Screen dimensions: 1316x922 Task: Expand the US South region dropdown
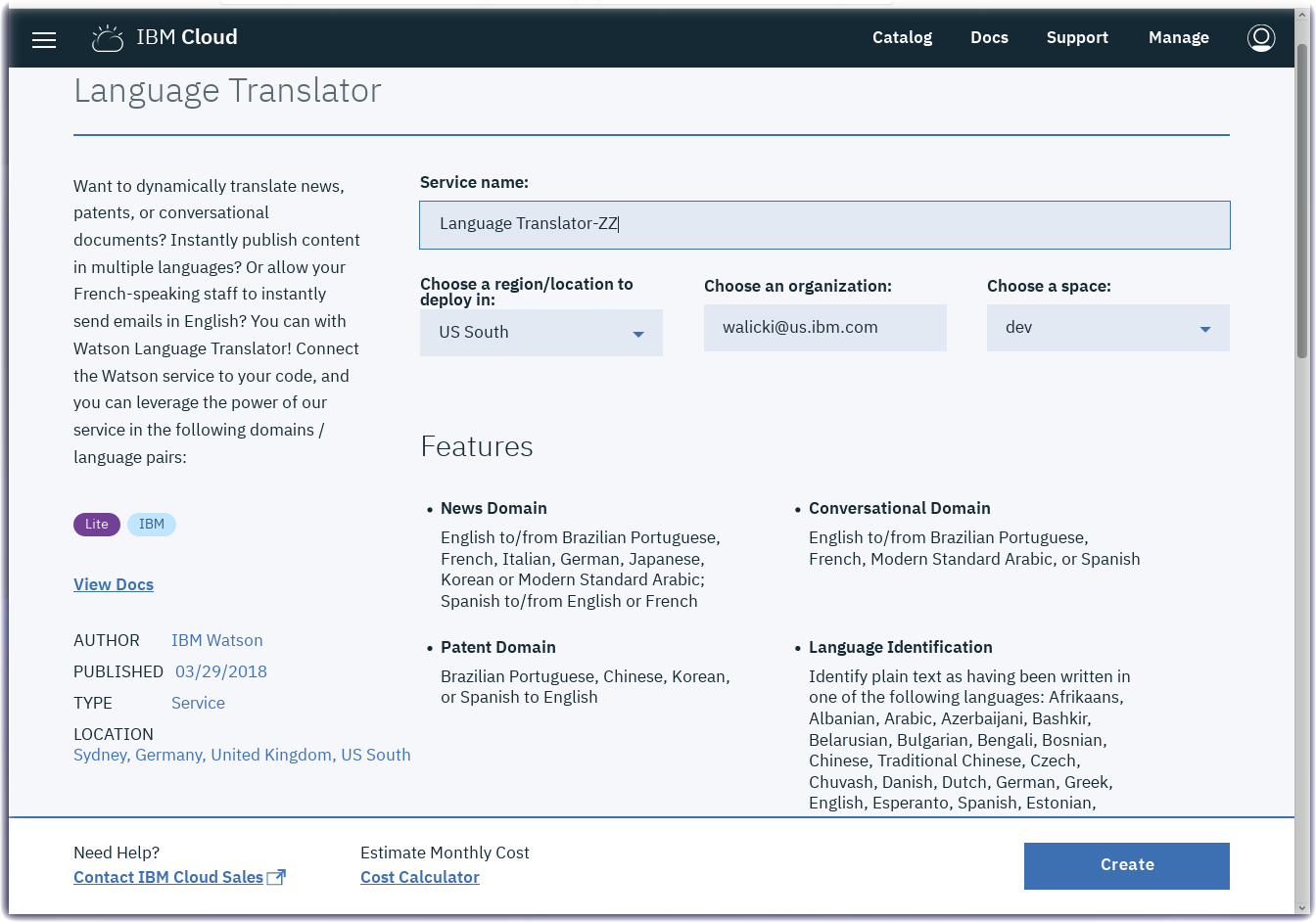(541, 333)
